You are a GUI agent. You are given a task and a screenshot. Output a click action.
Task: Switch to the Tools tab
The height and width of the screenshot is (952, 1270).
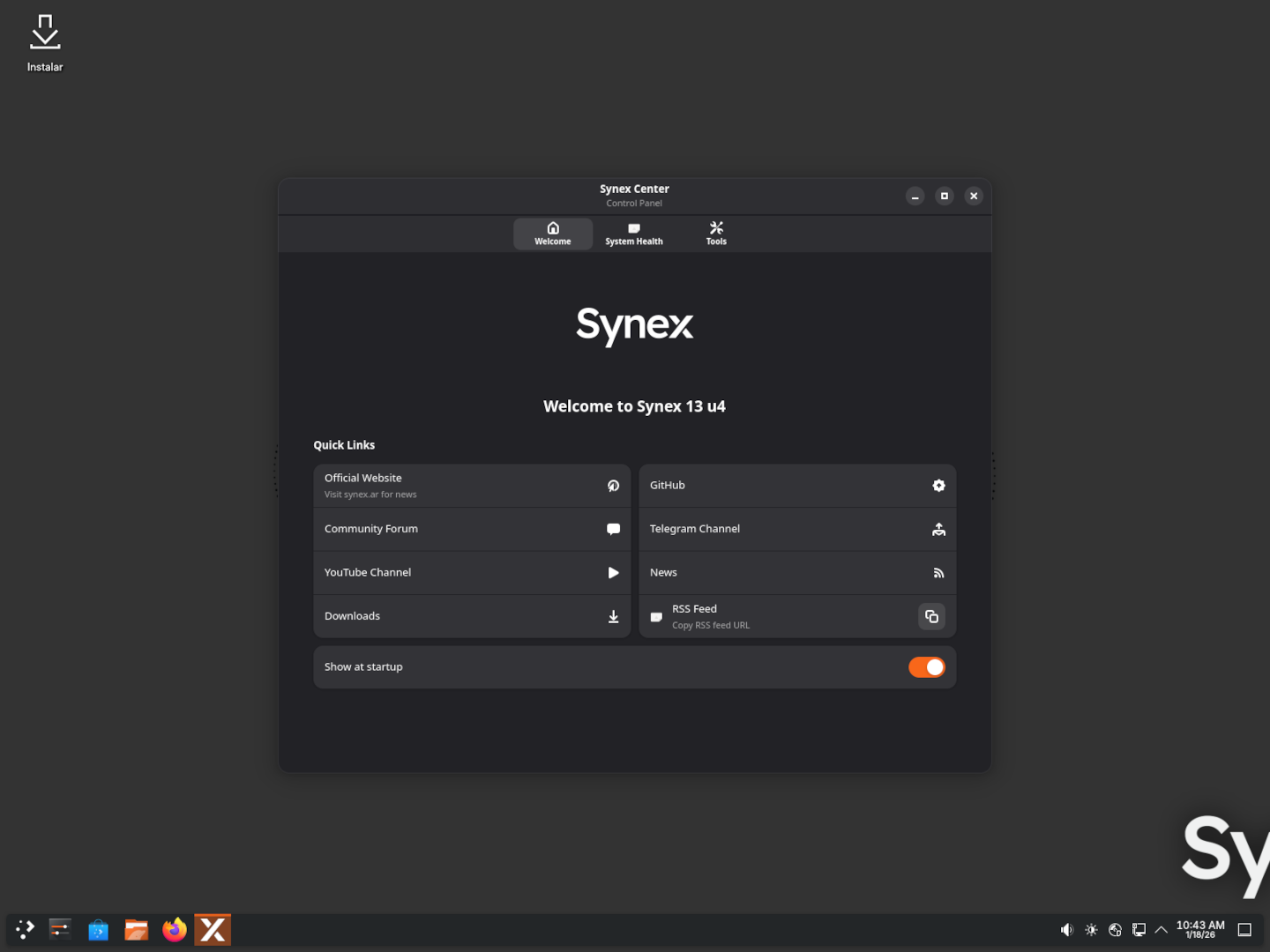[x=716, y=234]
